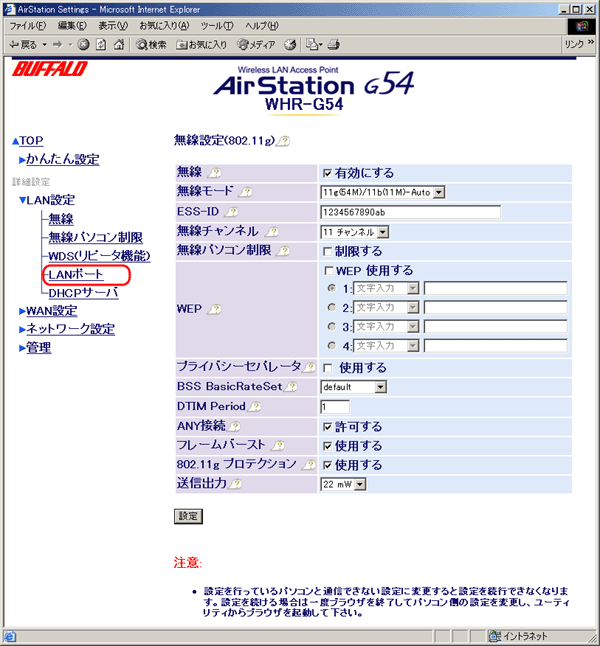Click the Search (検索) toolbar button

[151, 44]
